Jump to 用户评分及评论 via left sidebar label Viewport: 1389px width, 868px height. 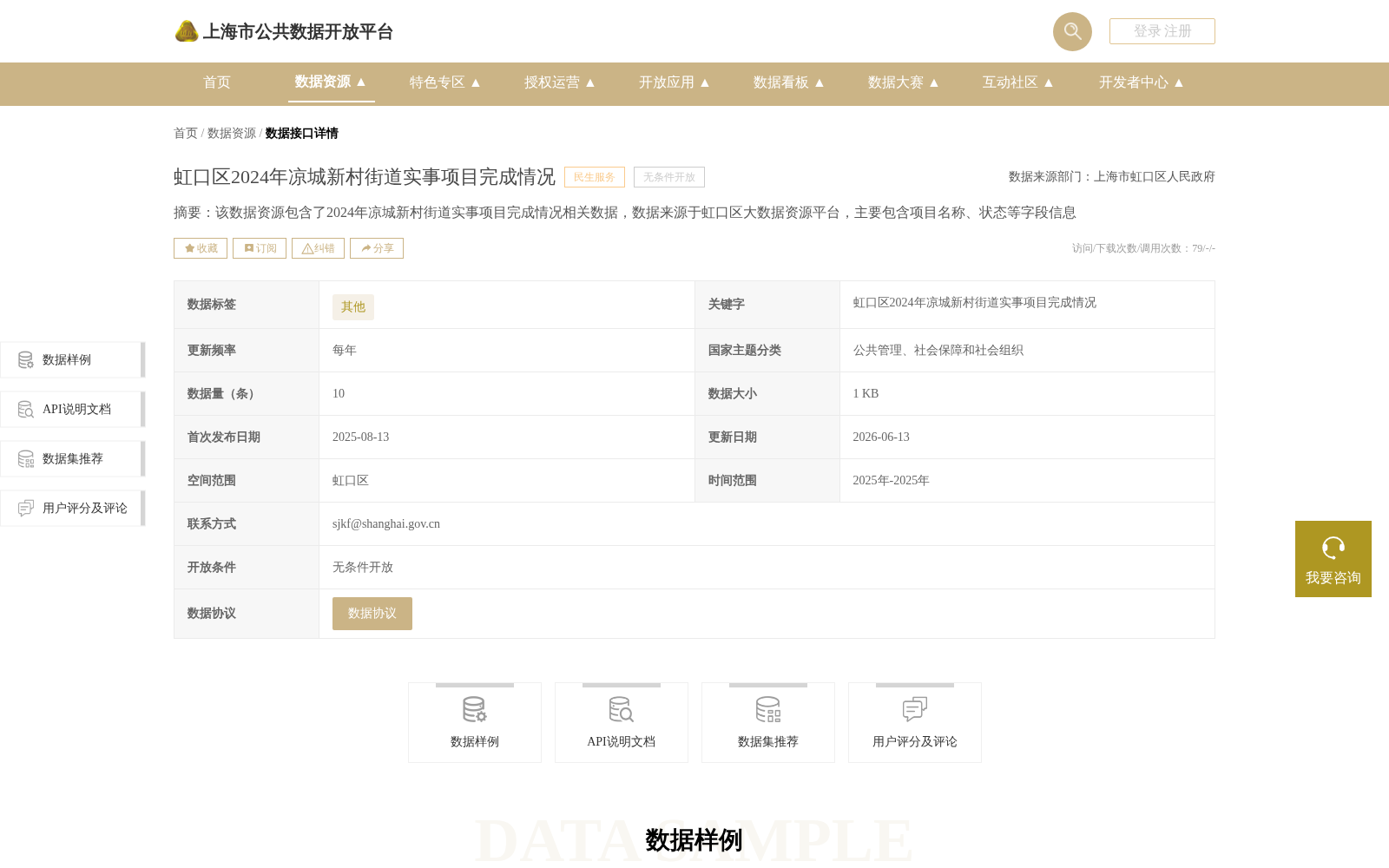point(85,509)
